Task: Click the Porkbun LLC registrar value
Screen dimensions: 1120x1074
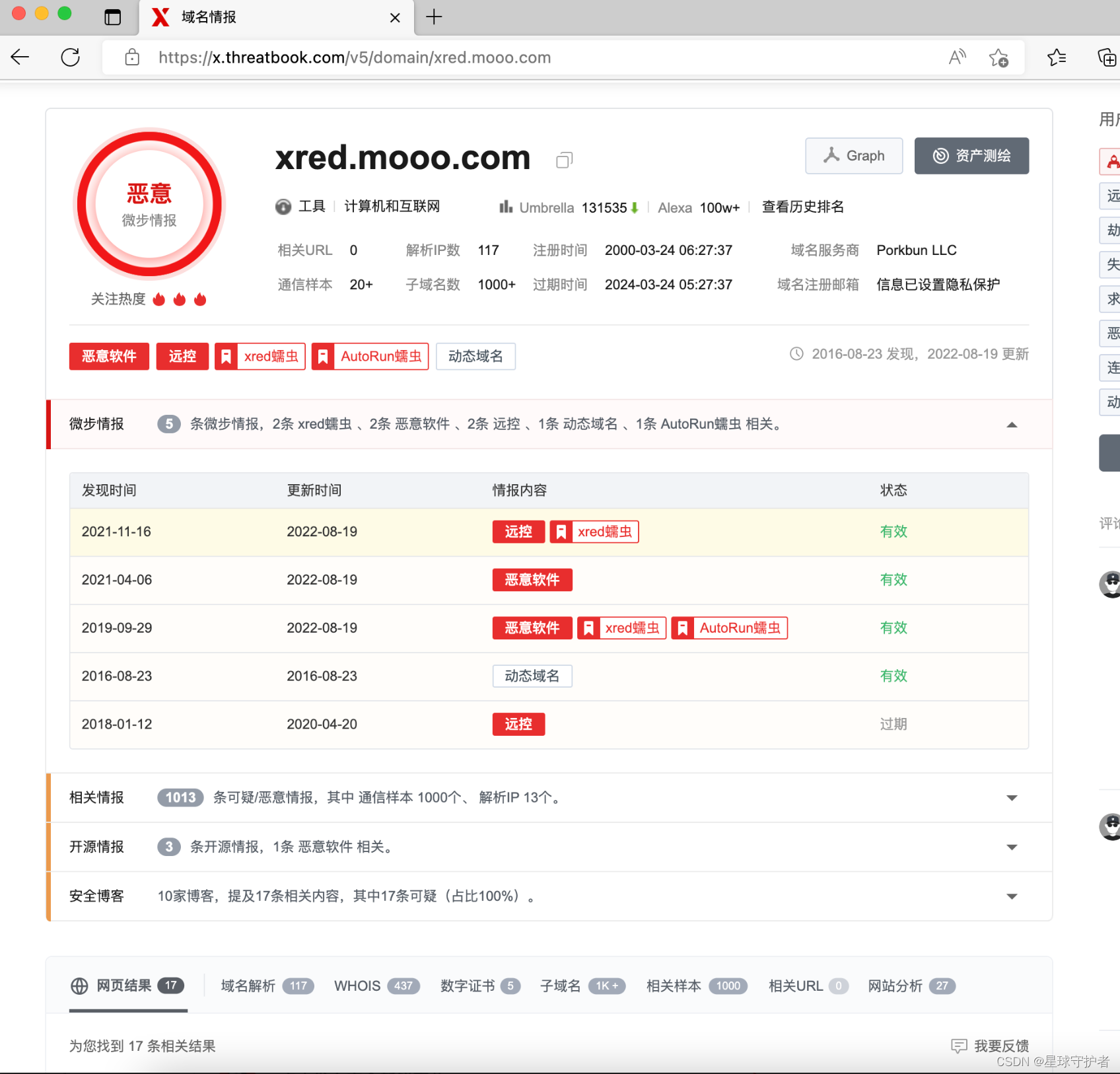Action: coord(917,250)
